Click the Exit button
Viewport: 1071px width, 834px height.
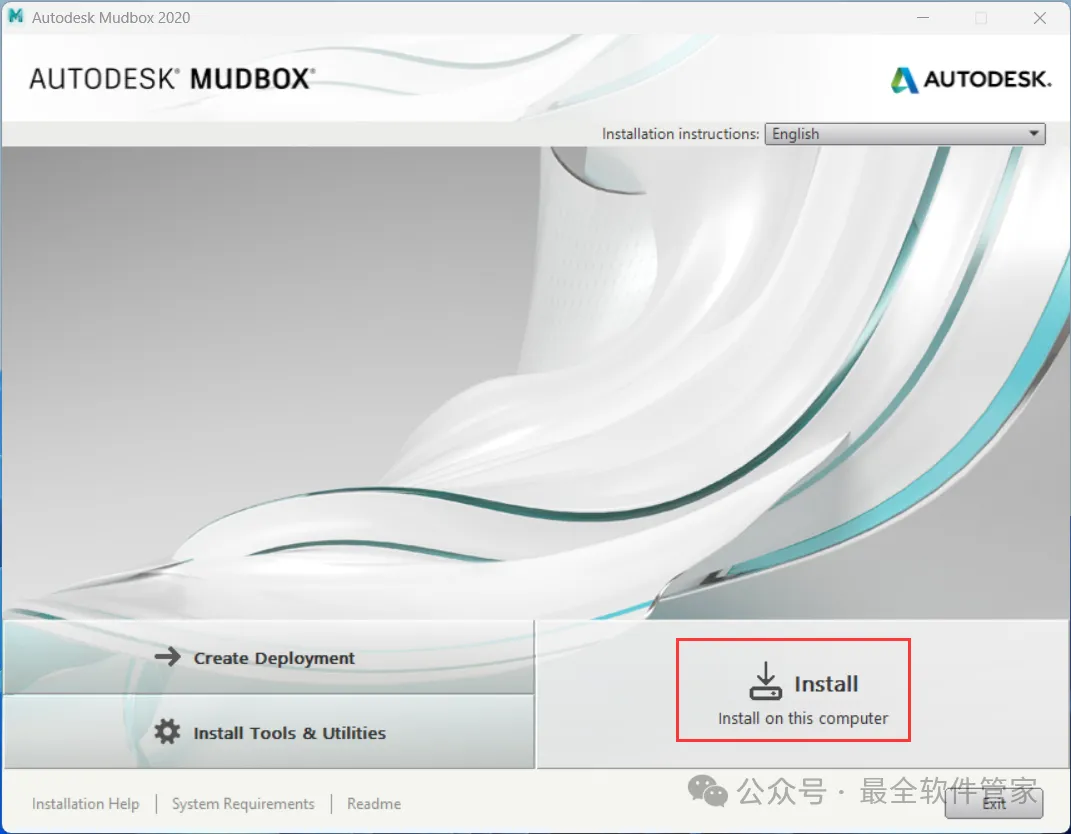point(994,803)
